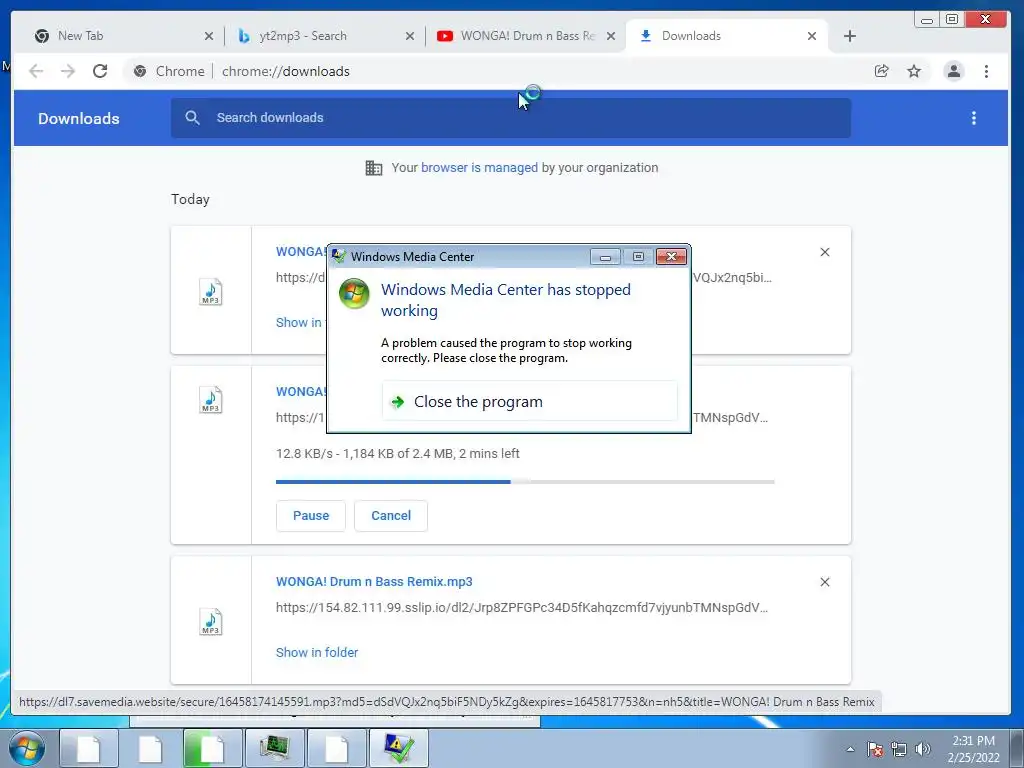
Task: Click the 154.82.111.99.sslip.io download URL
Action: (521, 608)
